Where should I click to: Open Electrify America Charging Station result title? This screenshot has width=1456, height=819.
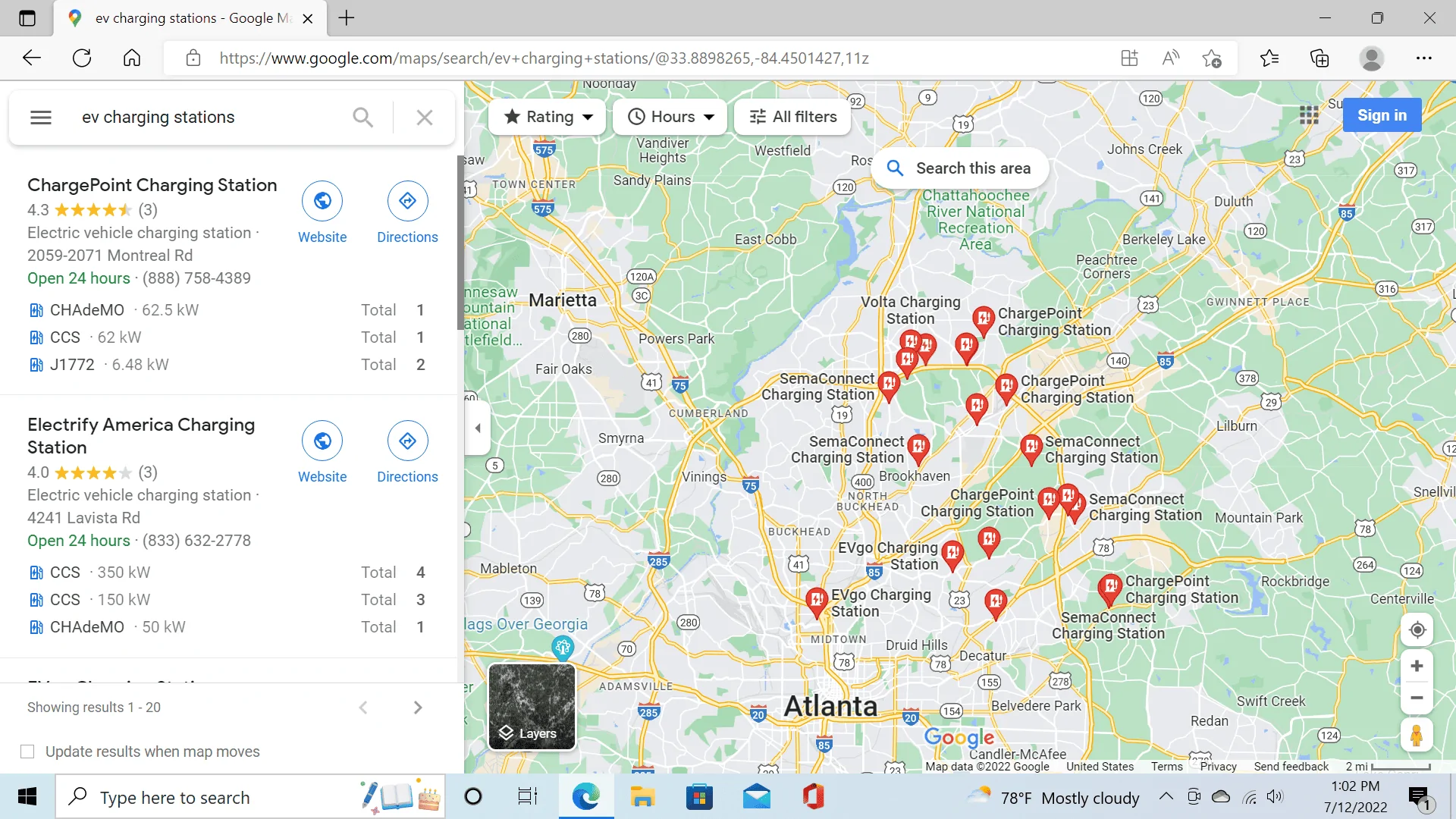(x=141, y=436)
